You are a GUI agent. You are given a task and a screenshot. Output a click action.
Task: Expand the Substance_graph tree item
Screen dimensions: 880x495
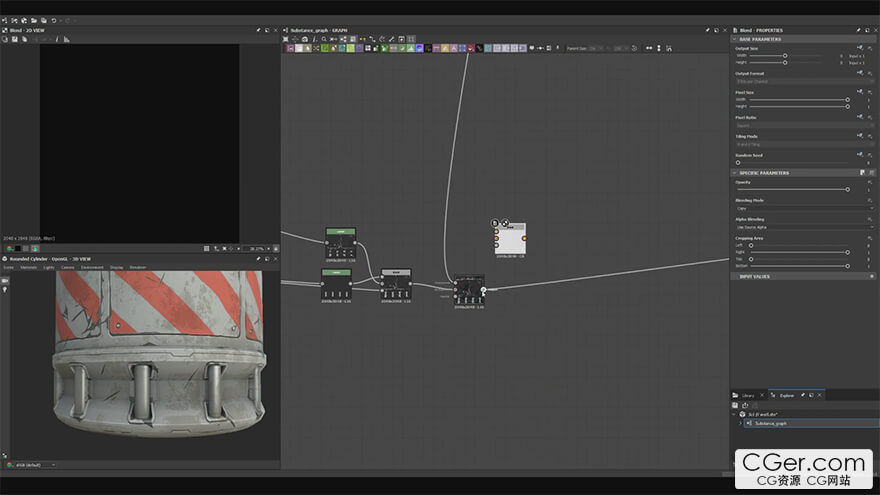740,423
